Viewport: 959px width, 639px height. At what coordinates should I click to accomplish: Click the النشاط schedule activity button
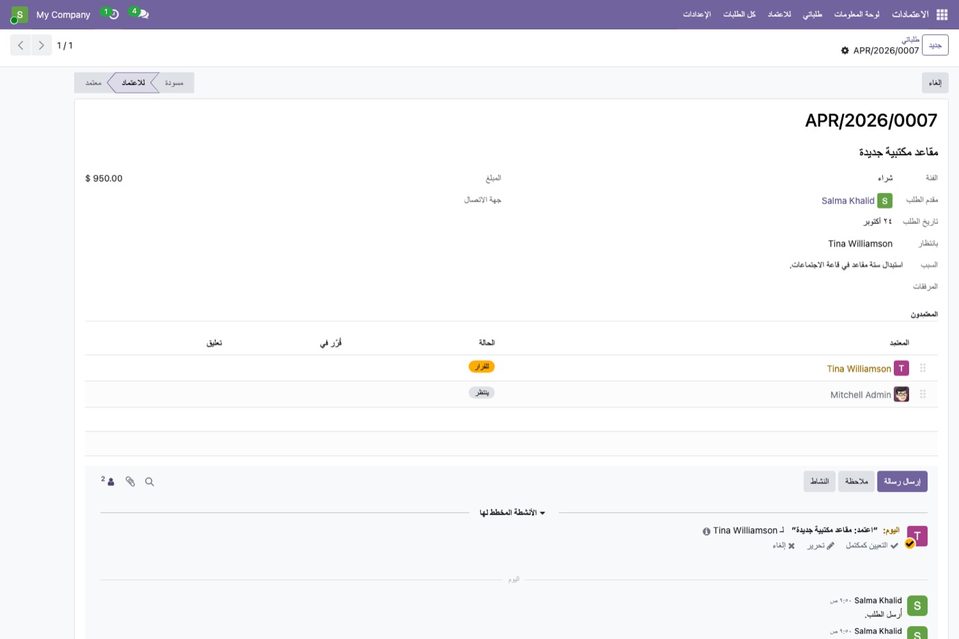click(820, 482)
